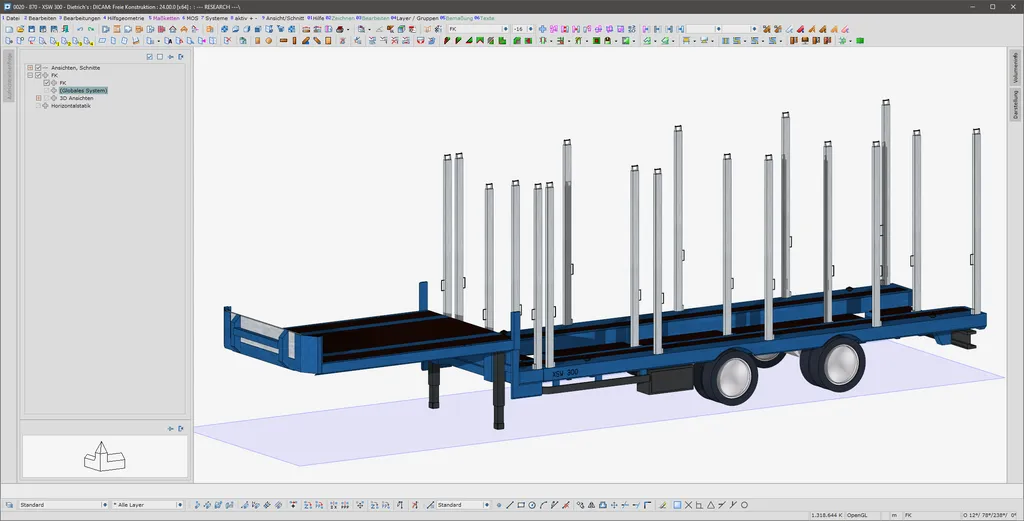This screenshot has height=521, width=1024.
Task: Click the save icon in the top toolbar
Action: 31,30
